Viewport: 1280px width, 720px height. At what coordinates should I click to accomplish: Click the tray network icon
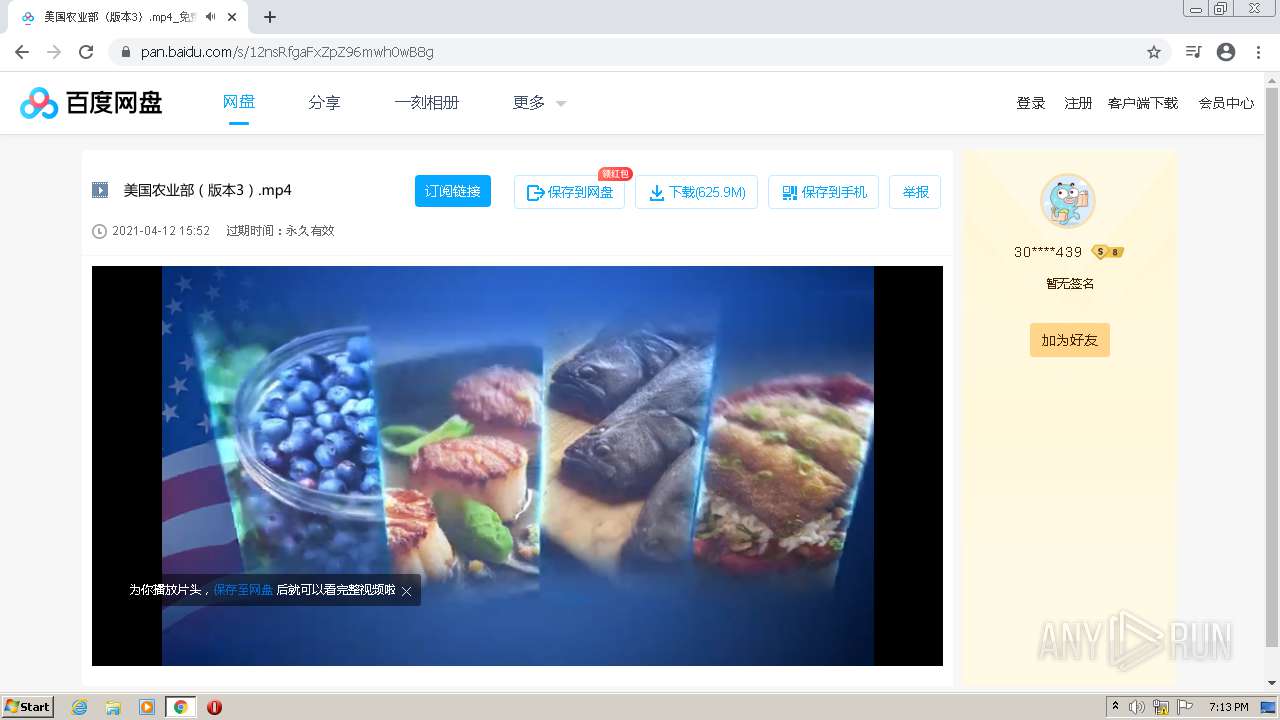click(x=1161, y=707)
